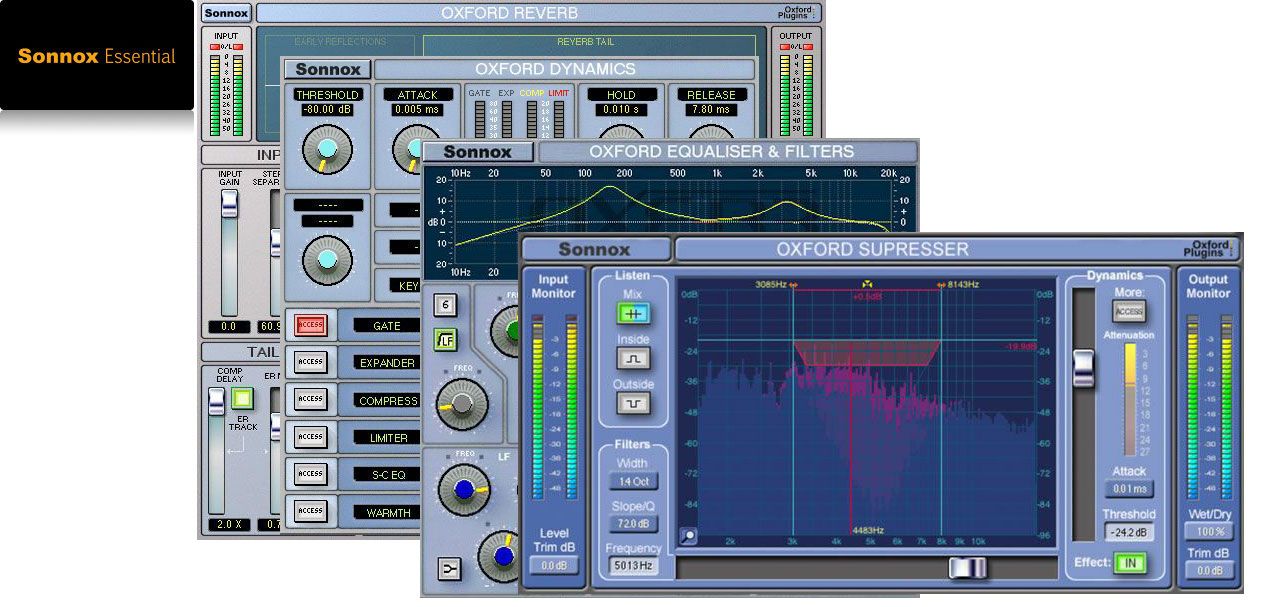1274x607 pixels.
Task: Click the blue LF FREQ knob in Equaliser
Action: coord(463,491)
